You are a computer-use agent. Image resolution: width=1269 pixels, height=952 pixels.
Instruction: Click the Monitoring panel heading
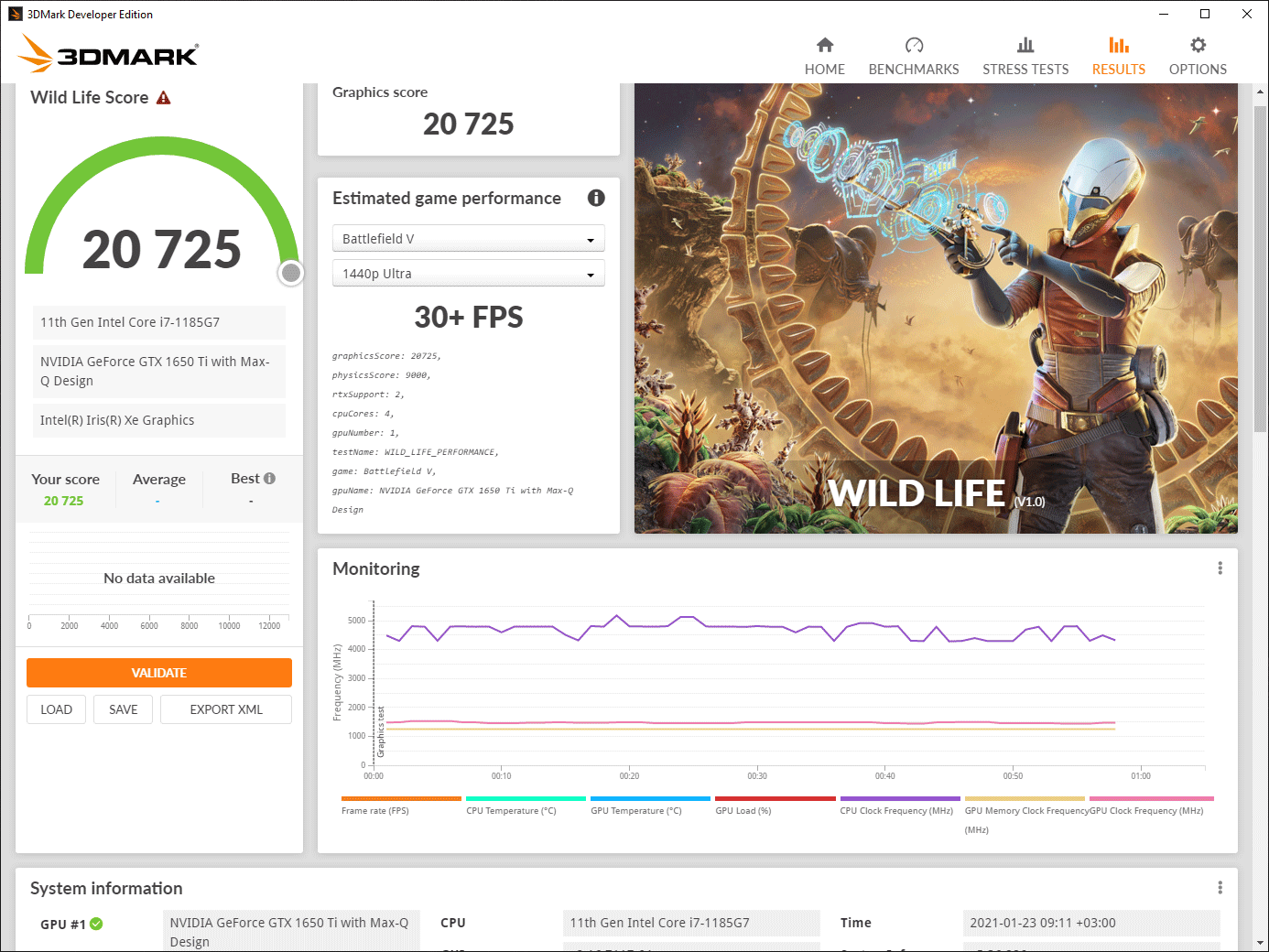376,568
